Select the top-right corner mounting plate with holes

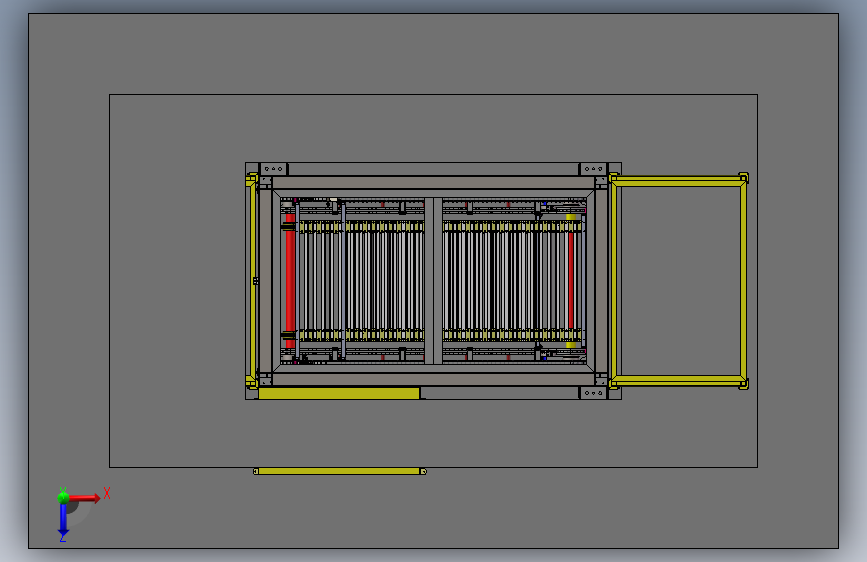point(593,169)
